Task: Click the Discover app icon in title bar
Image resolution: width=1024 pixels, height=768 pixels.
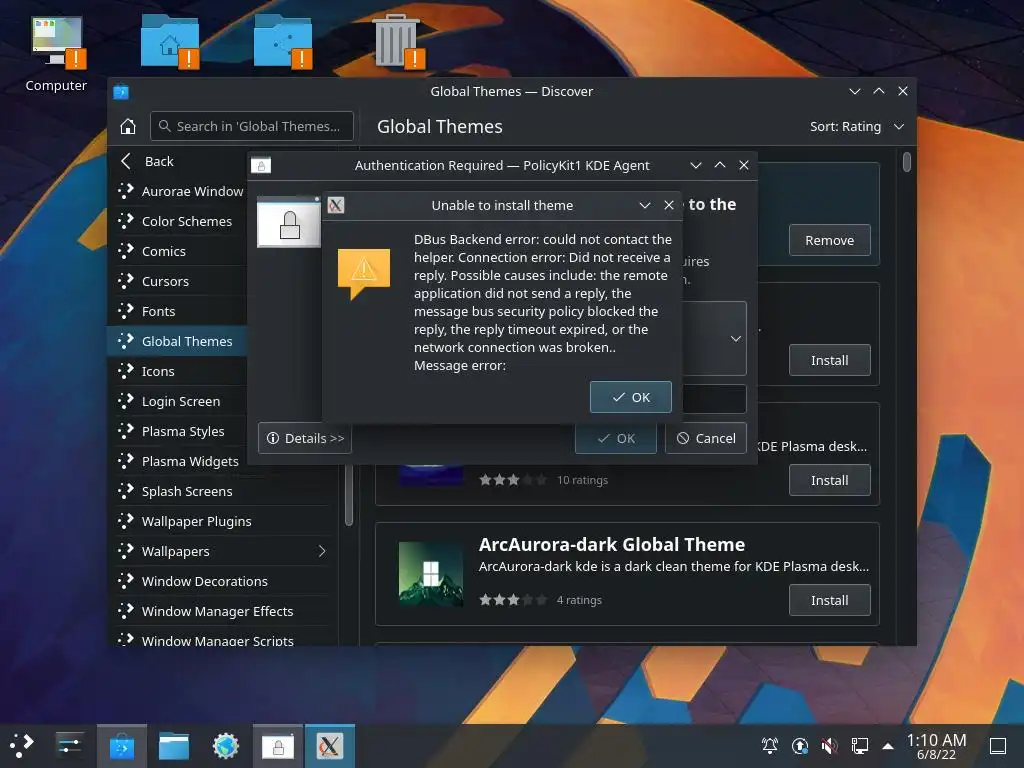Action: point(121,91)
